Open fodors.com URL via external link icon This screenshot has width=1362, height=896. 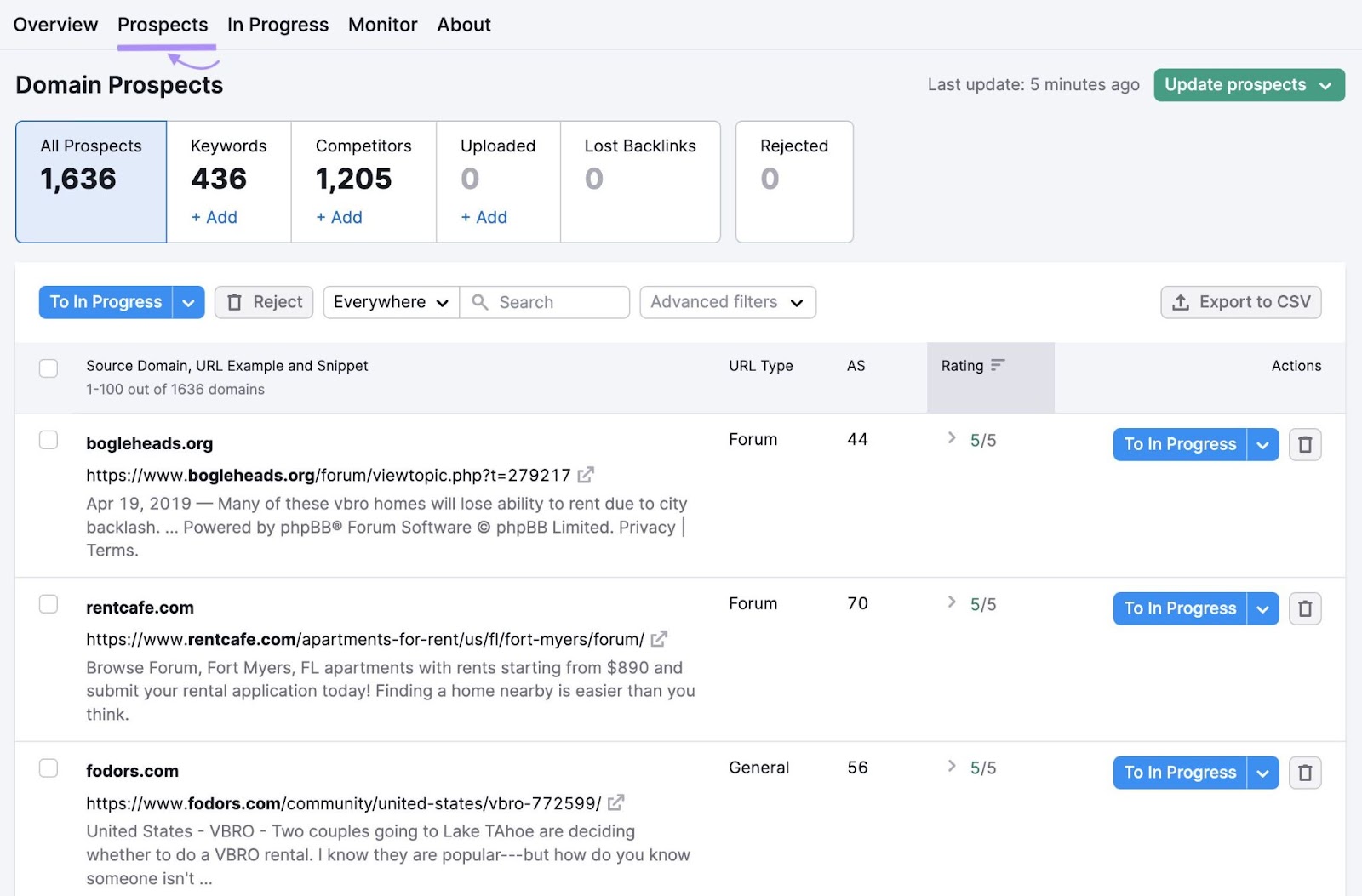click(615, 802)
